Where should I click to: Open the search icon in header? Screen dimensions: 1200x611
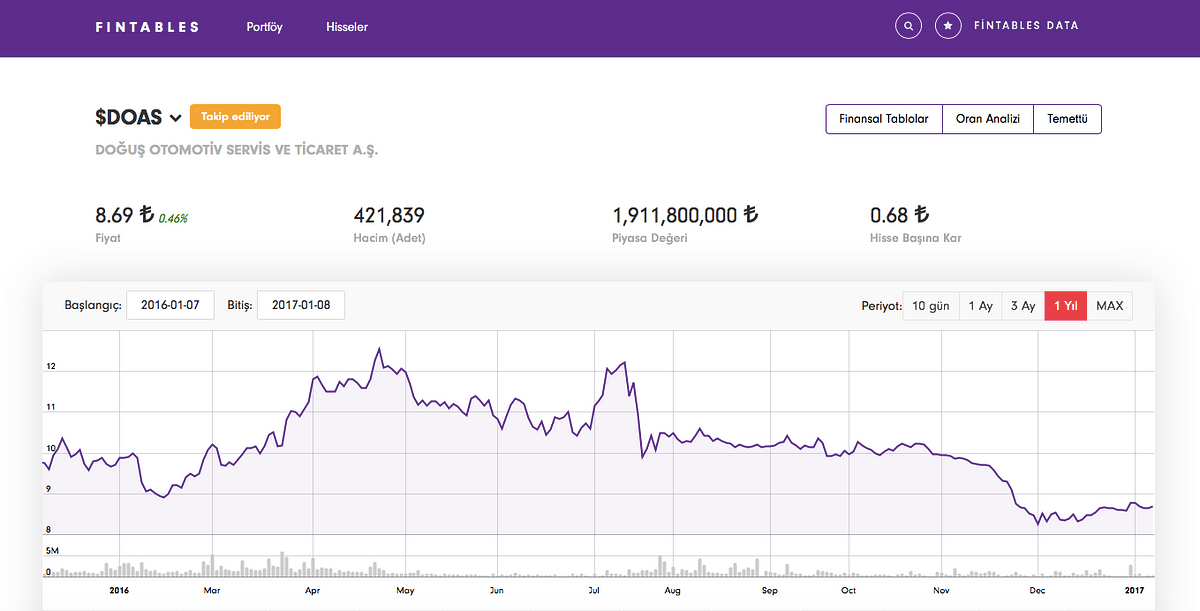[x=908, y=26]
